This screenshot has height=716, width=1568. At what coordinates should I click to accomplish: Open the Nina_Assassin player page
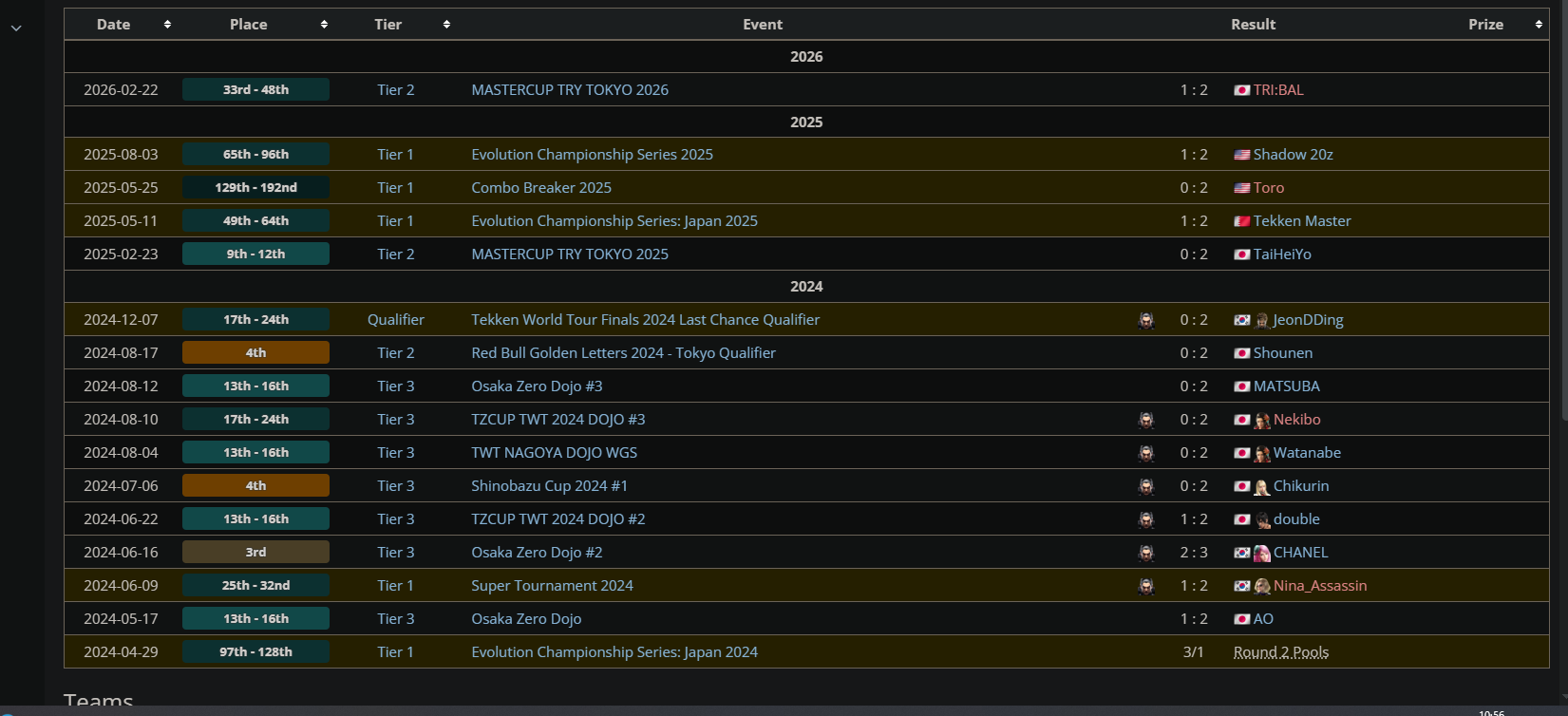point(1320,586)
